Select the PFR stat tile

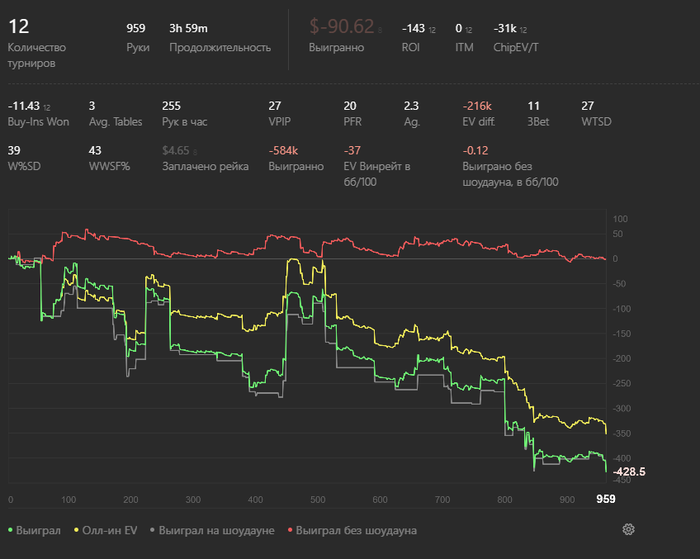[350, 113]
